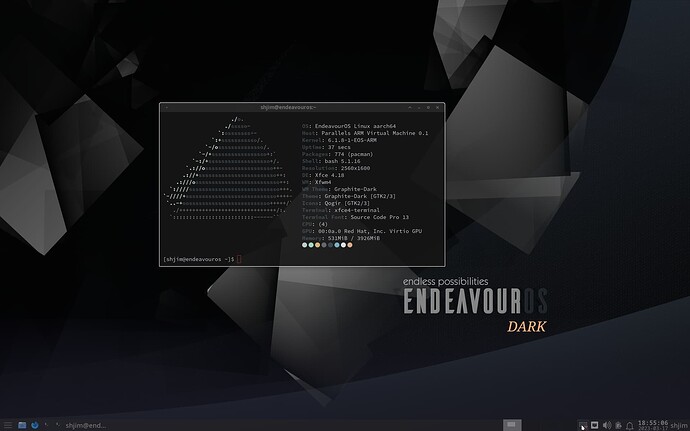Click the Host: Parallels ARM Virtual Machine line
The width and height of the screenshot is (690, 431).
(365, 133)
